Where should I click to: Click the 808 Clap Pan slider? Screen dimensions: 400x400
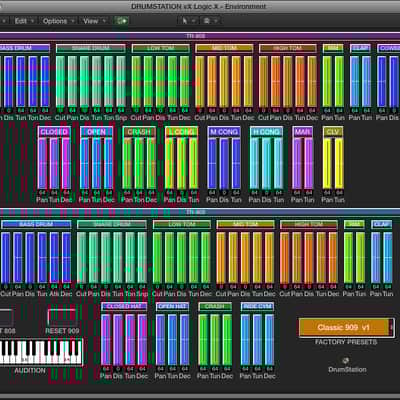[355, 81]
